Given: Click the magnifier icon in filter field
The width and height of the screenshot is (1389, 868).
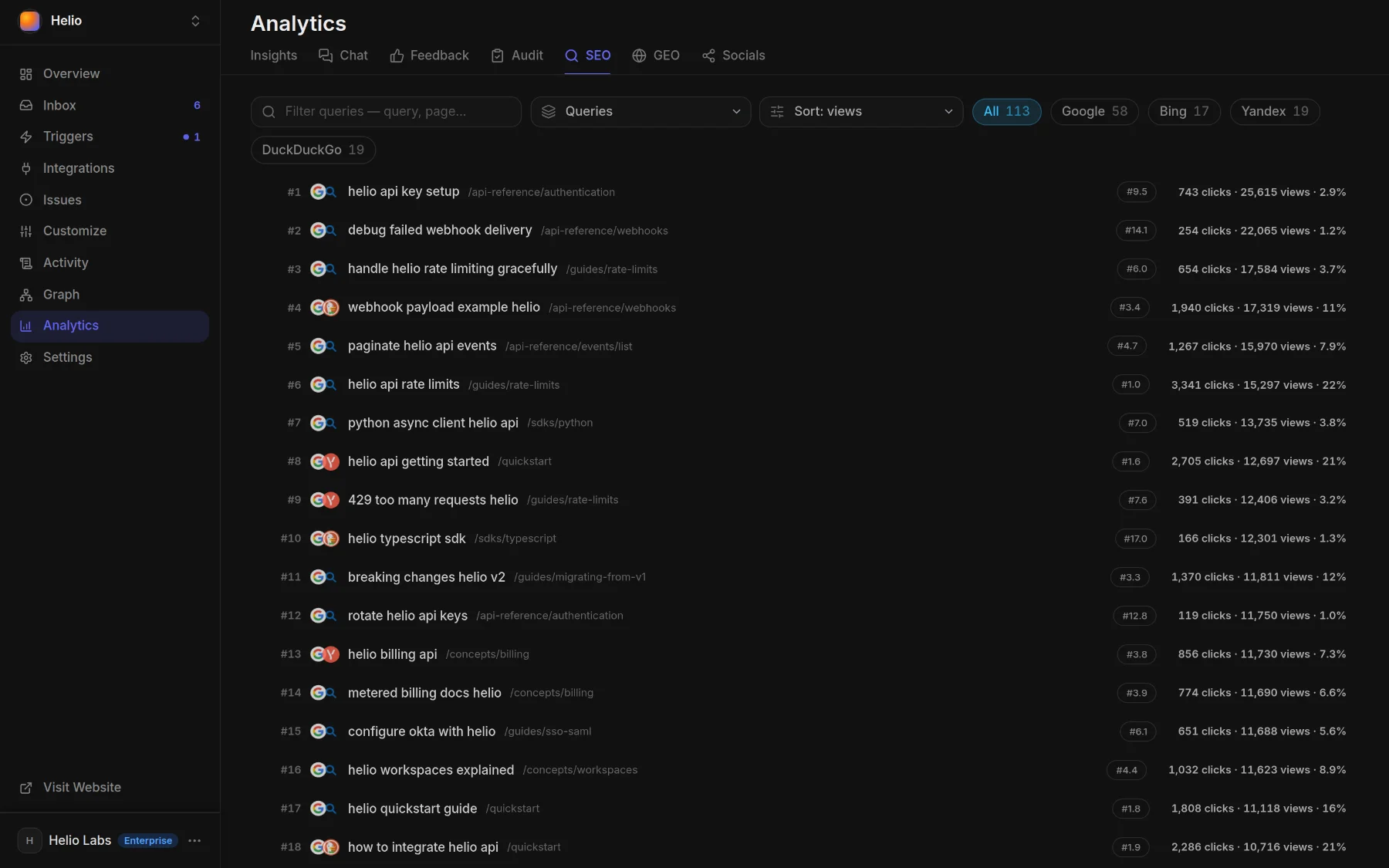Looking at the screenshot, I should pos(269,112).
